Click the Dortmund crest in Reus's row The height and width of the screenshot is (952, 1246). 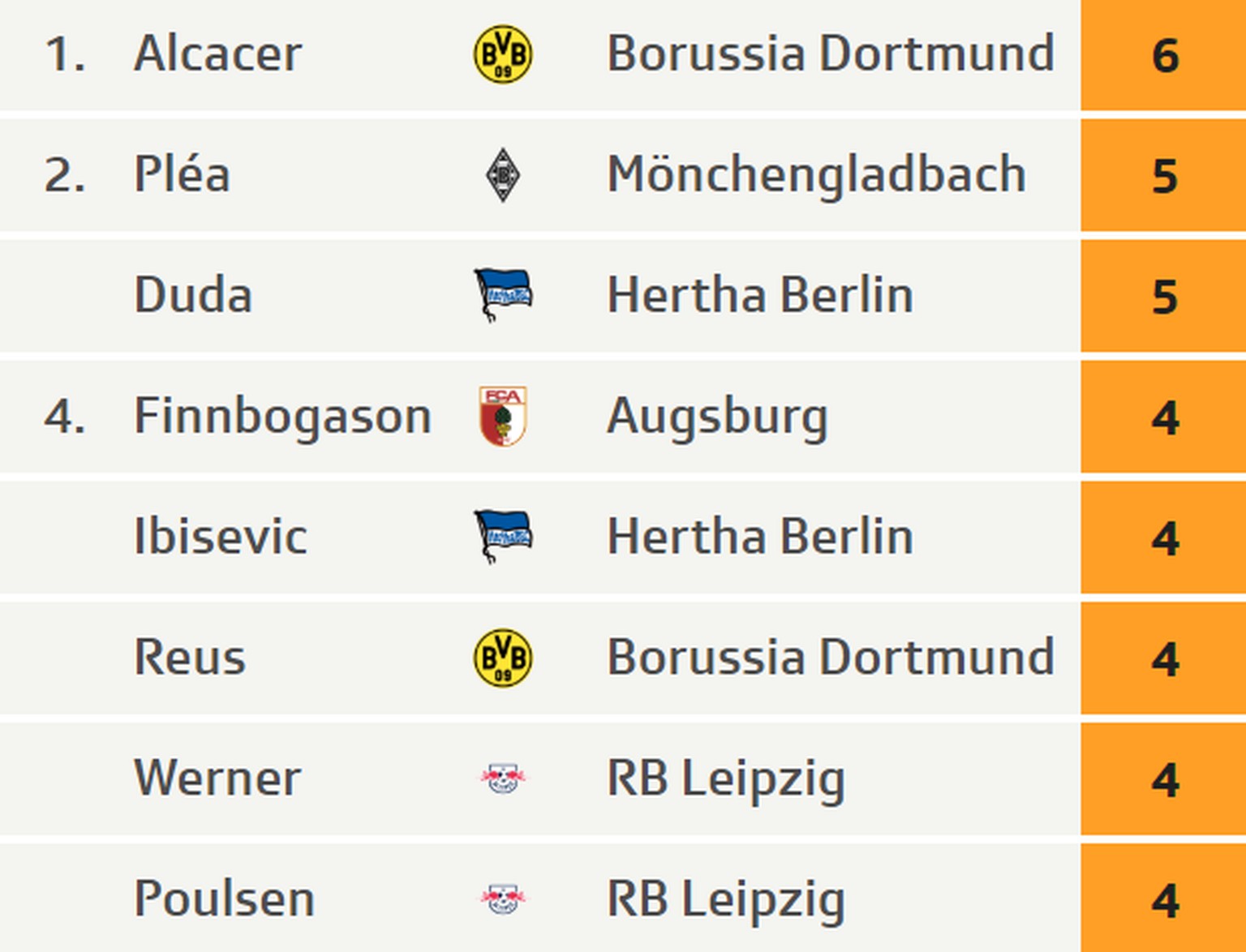pos(503,657)
